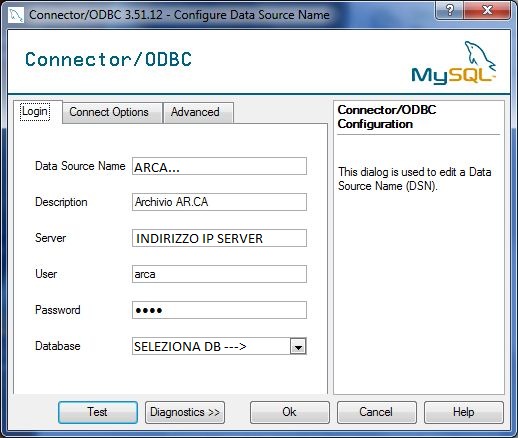This screenshot has height=438, width=518.
Task: Click the 'Connector/ODBC Configuration' heading
Action: tap(387, 117)
